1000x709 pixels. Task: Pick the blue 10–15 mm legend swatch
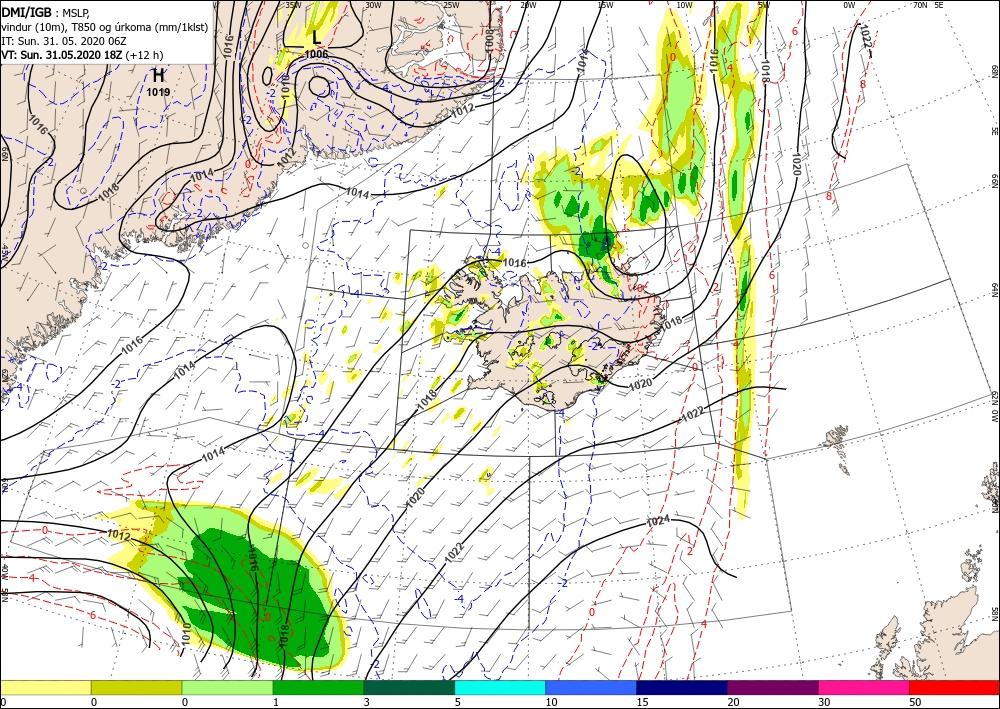pos(591,687)
